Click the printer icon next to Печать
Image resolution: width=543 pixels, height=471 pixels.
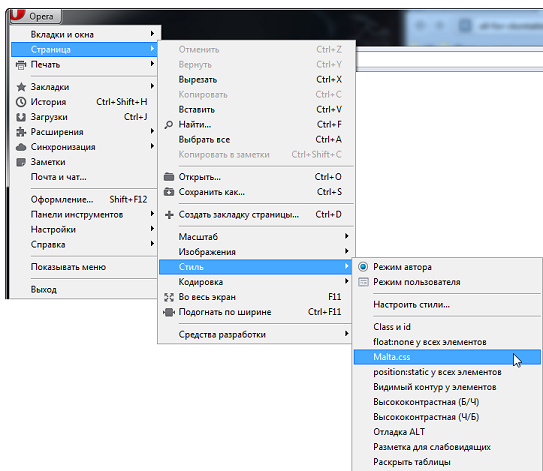pos(21,65)
